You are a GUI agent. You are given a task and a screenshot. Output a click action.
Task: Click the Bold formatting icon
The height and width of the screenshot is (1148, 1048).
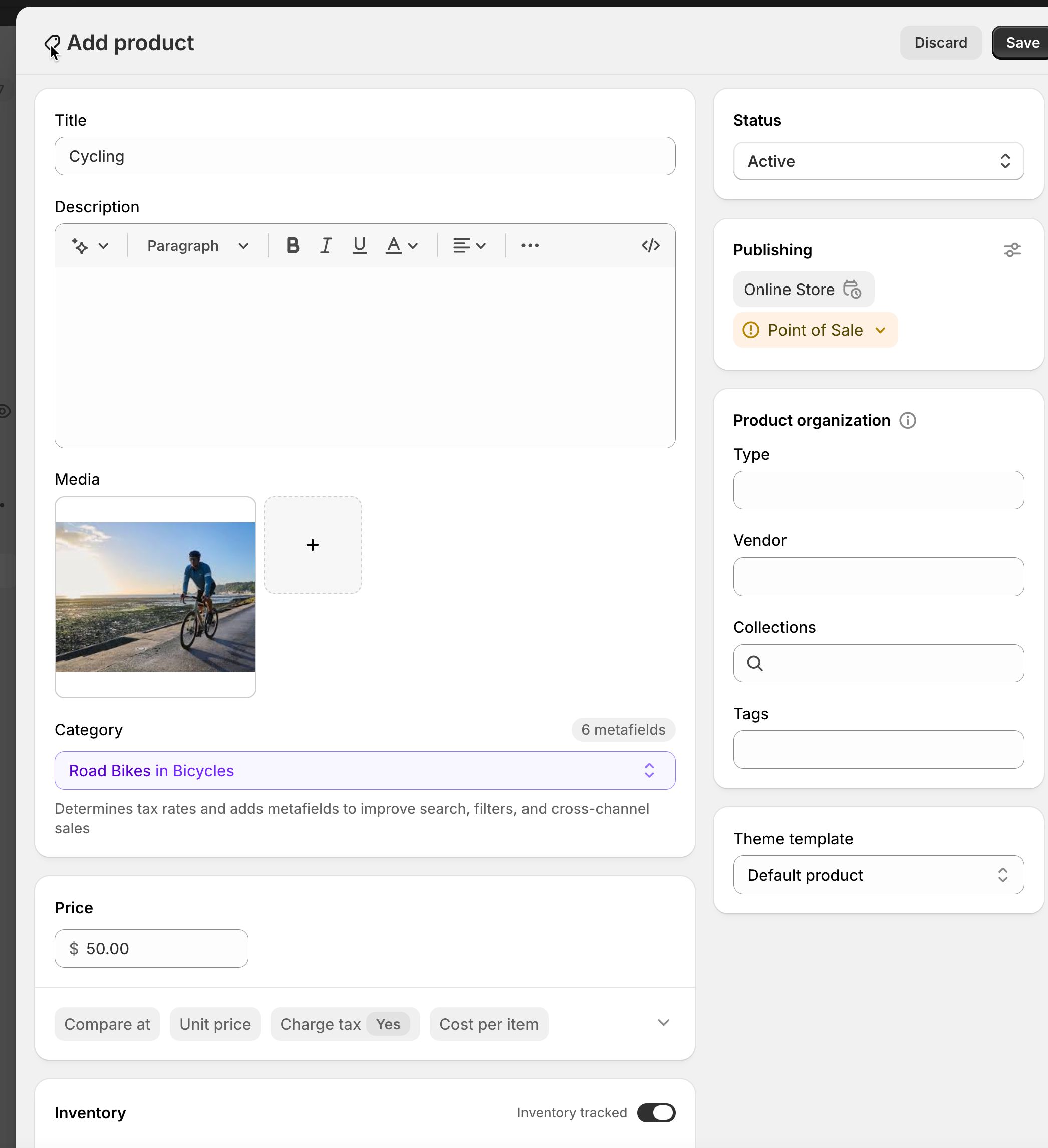(293, 245)
